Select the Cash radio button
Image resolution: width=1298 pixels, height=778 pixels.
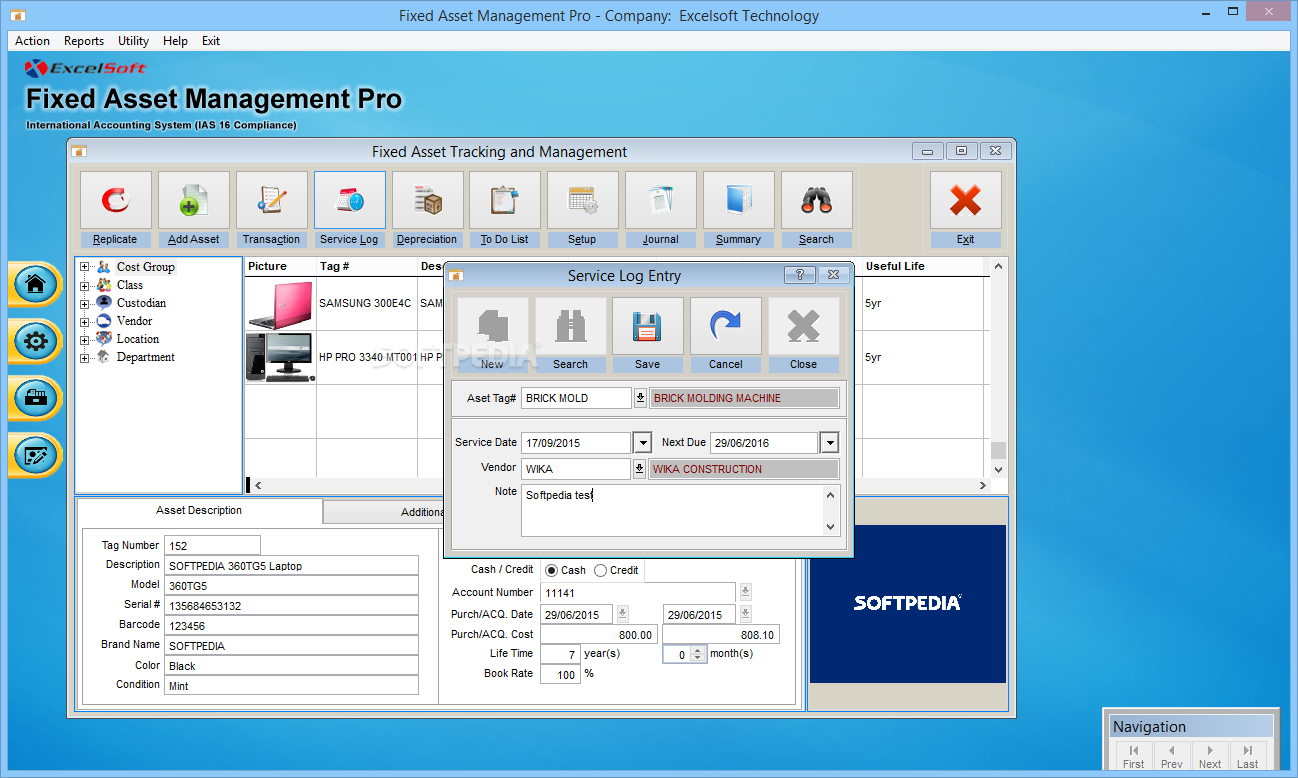point(552,570)
